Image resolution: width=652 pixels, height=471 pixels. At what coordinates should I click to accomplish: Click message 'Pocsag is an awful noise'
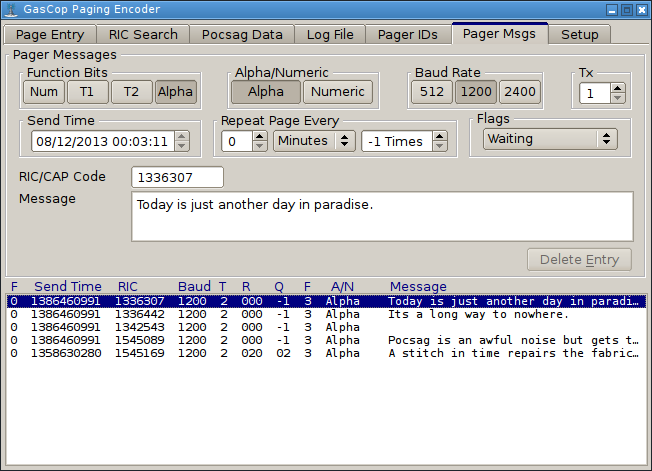coord(472,340)
